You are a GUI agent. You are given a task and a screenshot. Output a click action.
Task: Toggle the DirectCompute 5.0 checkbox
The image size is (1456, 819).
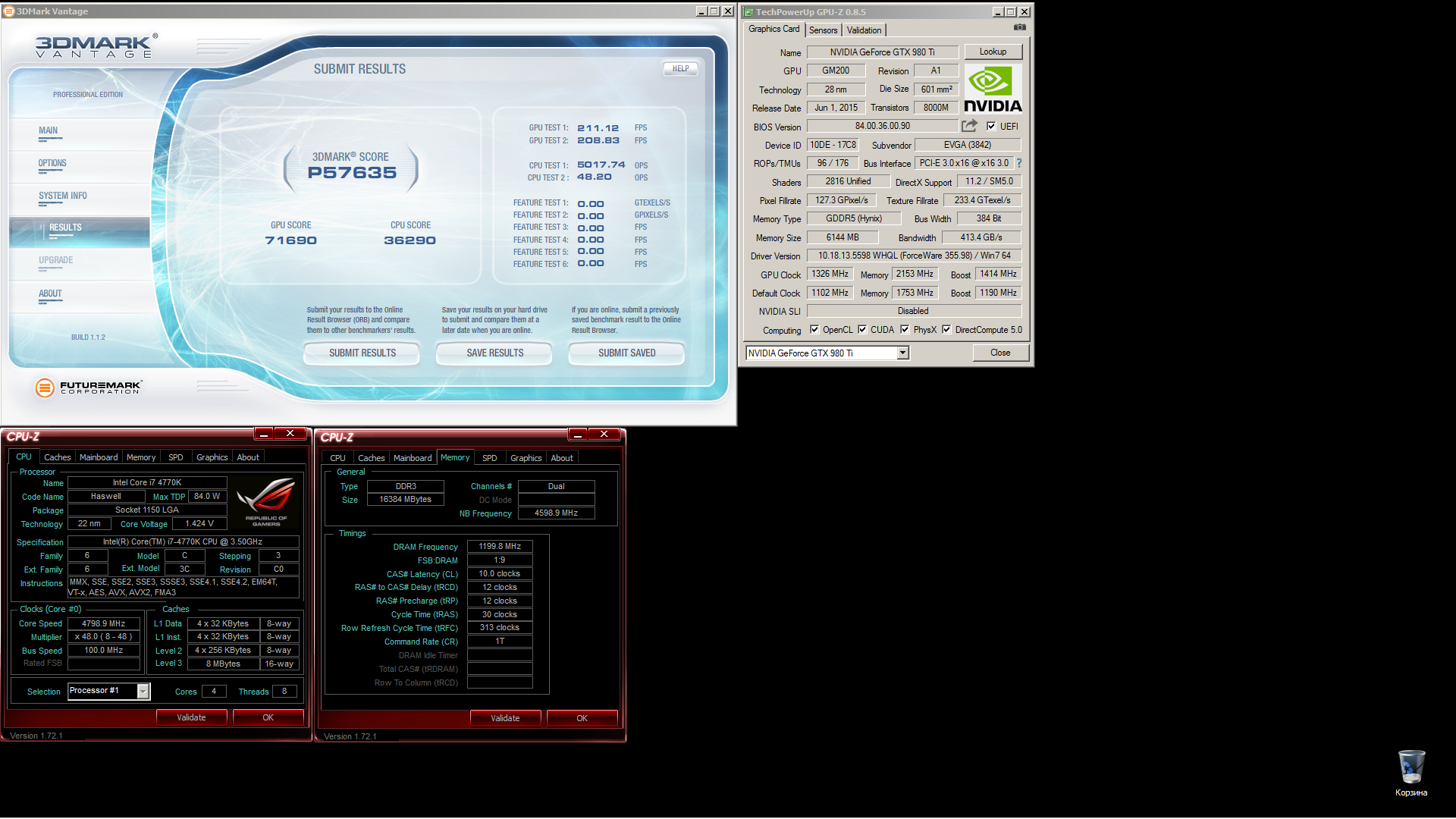(946, 330)
